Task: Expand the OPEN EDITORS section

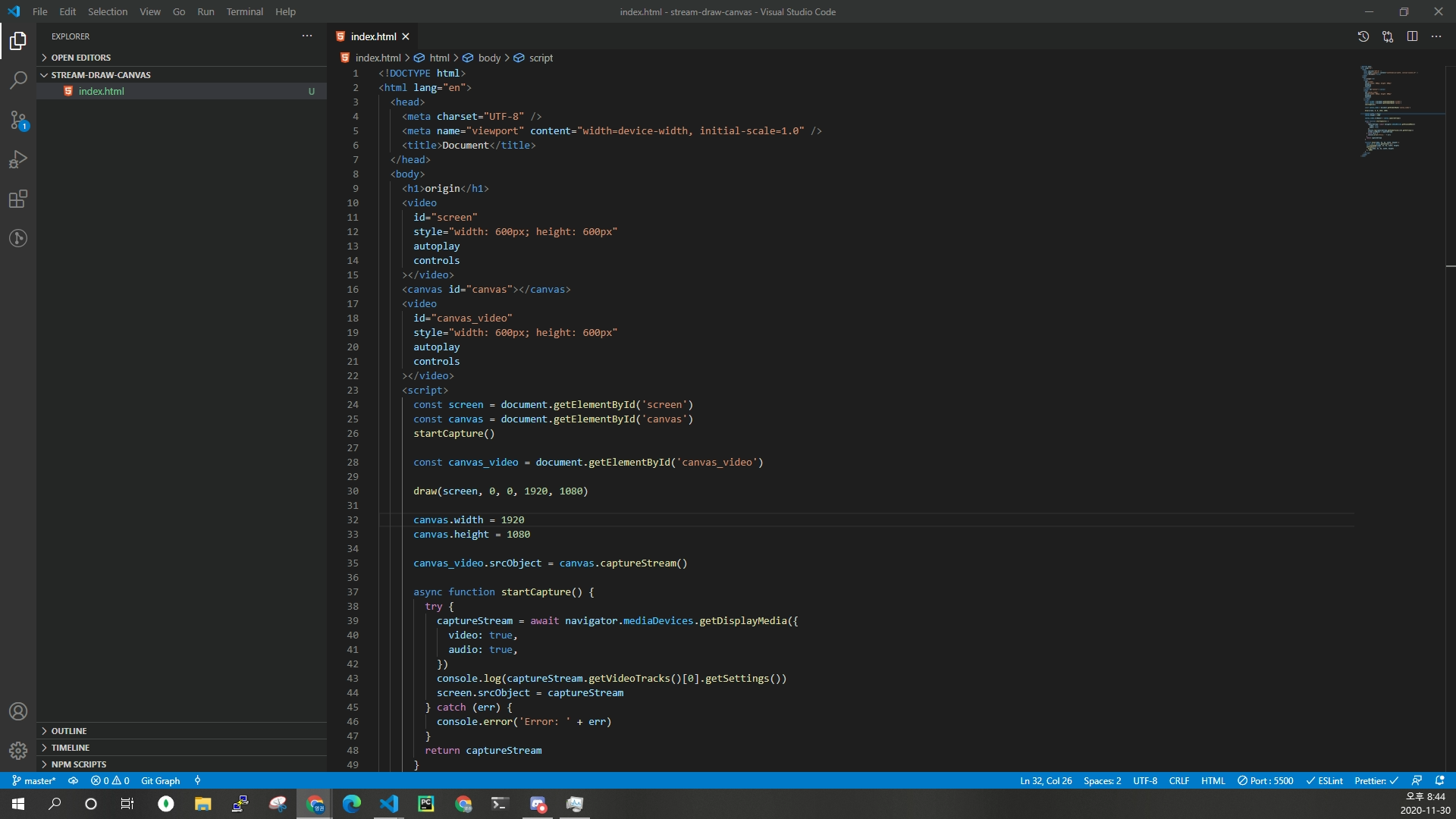Action: pyautogui.click(x=80, y=58)
